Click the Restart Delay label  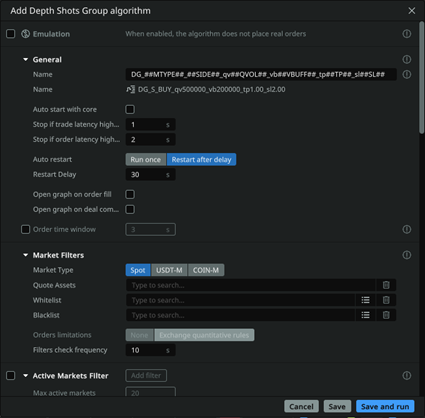tap(54, 174)
